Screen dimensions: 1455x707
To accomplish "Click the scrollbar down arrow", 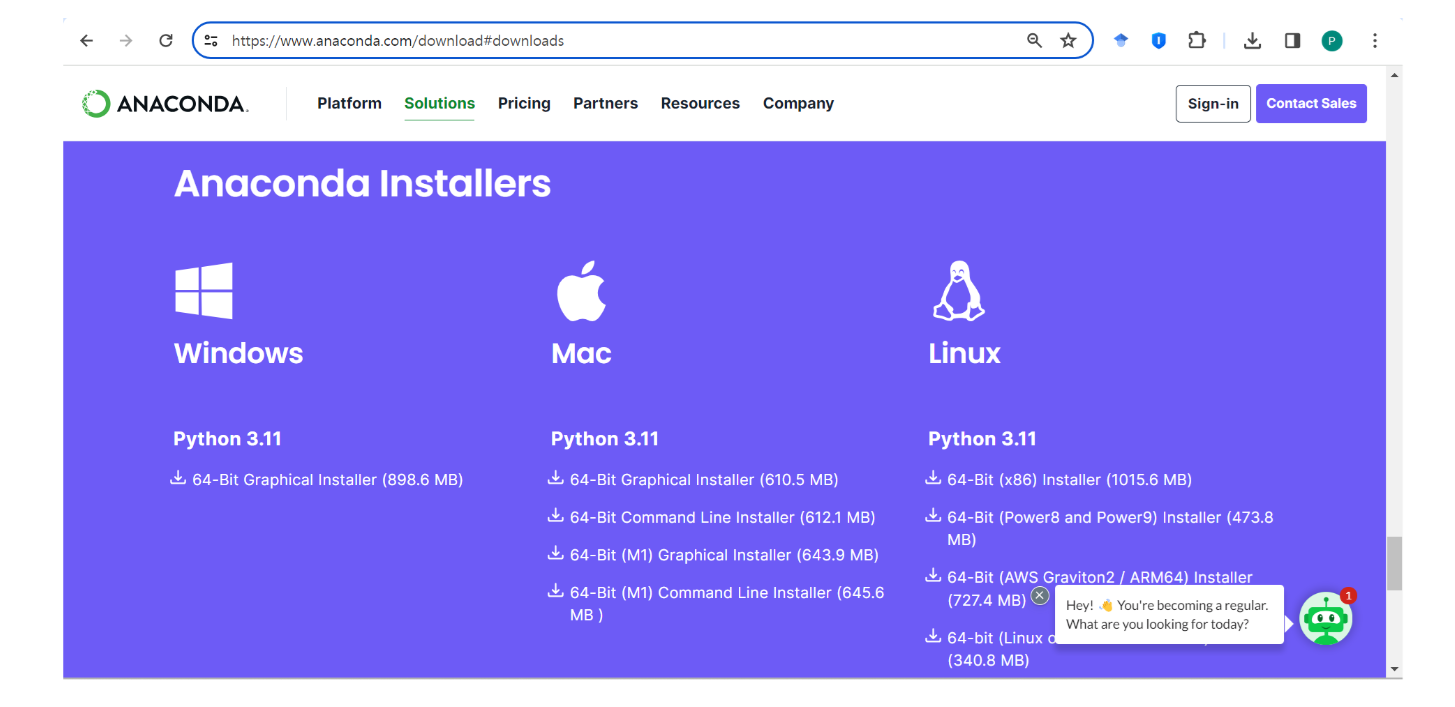I will coord(1394,668).
